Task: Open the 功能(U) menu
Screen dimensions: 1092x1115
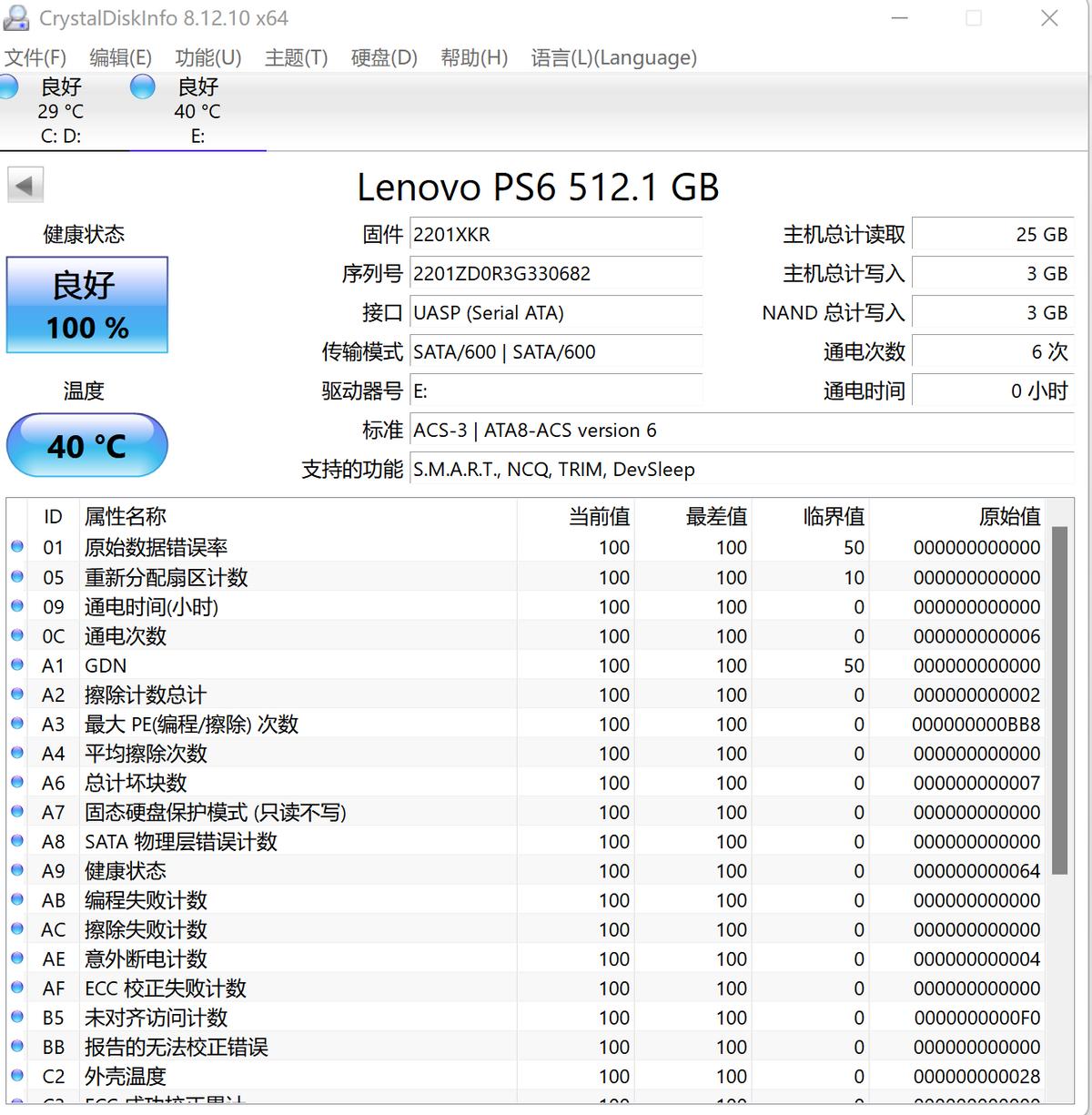Action: [207, 57]
